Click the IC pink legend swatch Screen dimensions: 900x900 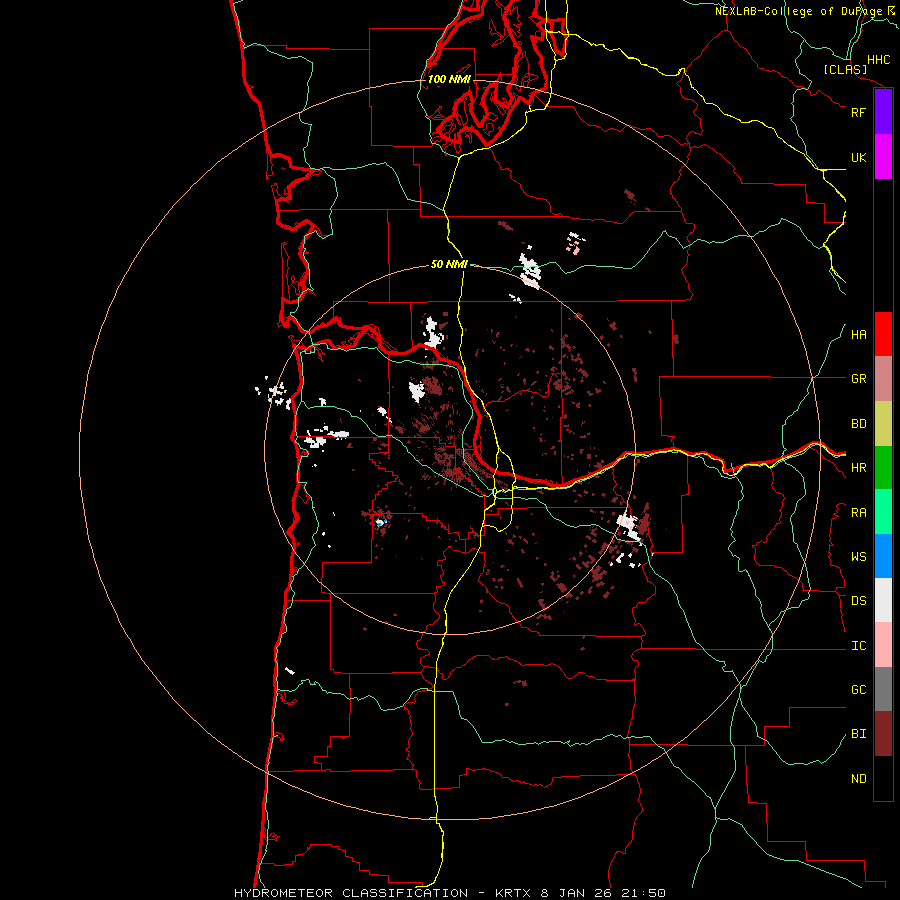click(883, 645)
